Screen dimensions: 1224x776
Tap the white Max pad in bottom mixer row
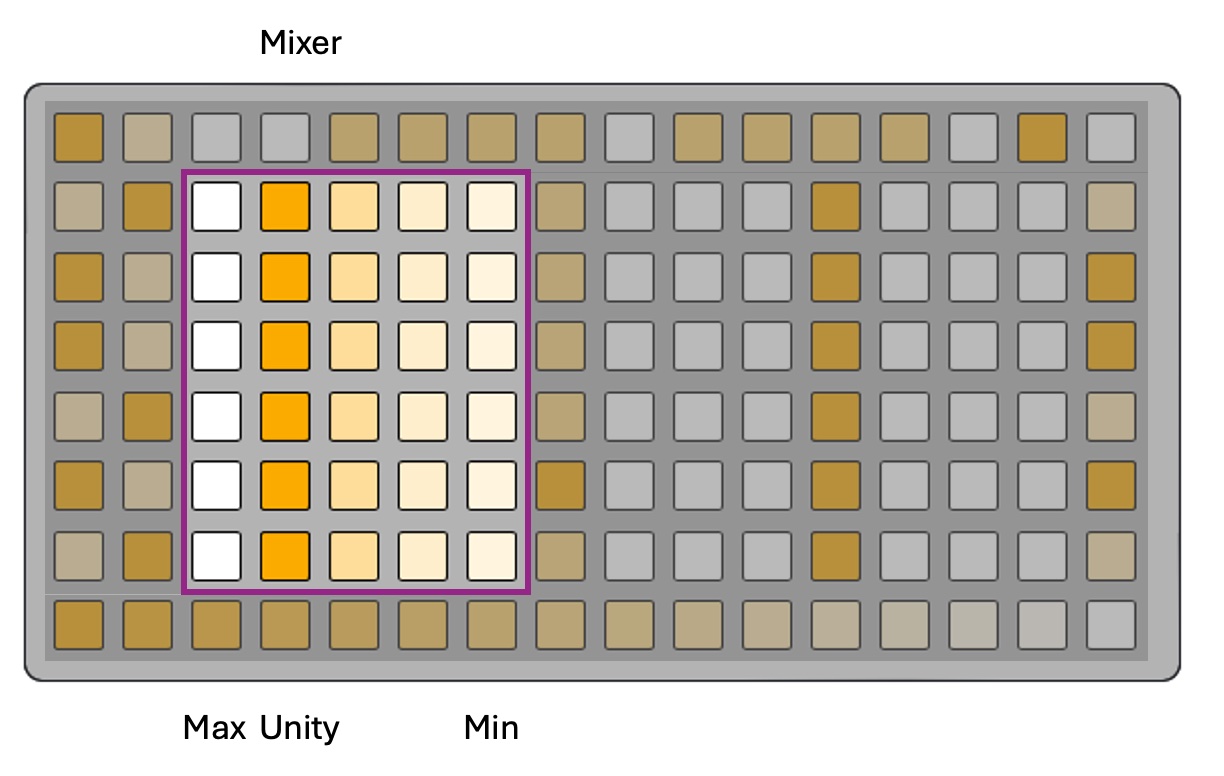[x=217, y=556]
